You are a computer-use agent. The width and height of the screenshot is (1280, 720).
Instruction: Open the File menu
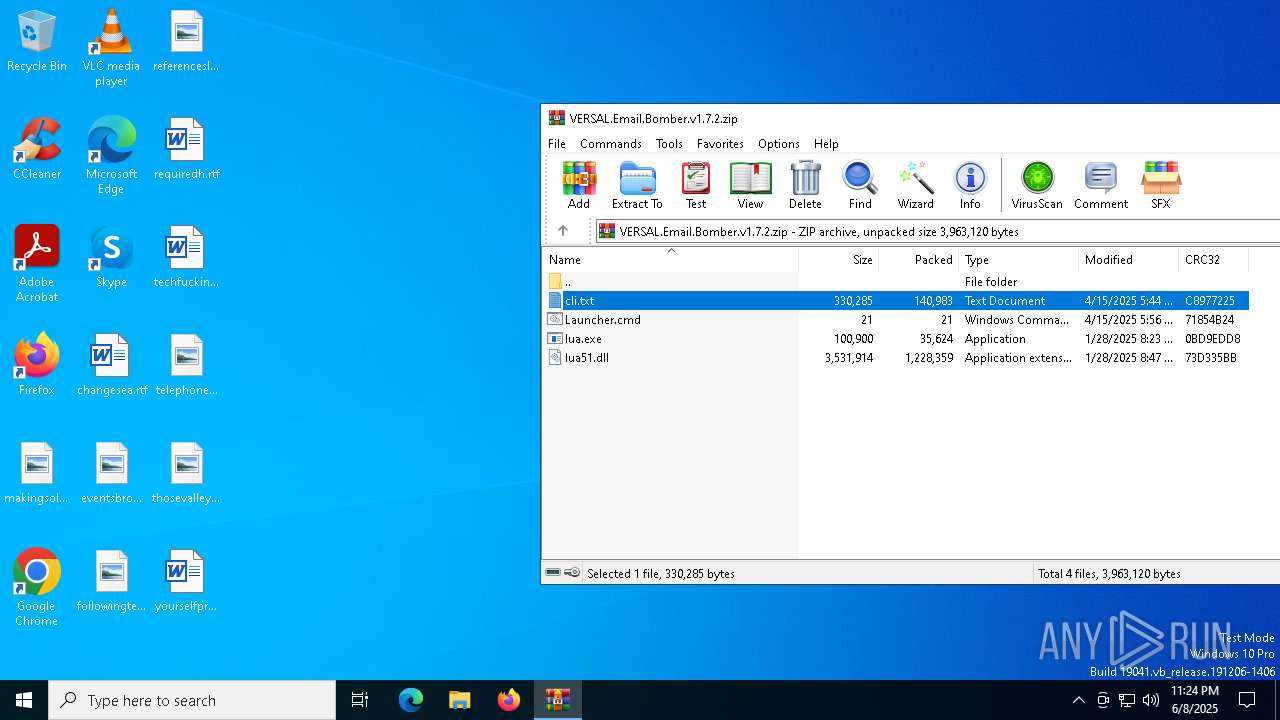(x=557, y=144)
